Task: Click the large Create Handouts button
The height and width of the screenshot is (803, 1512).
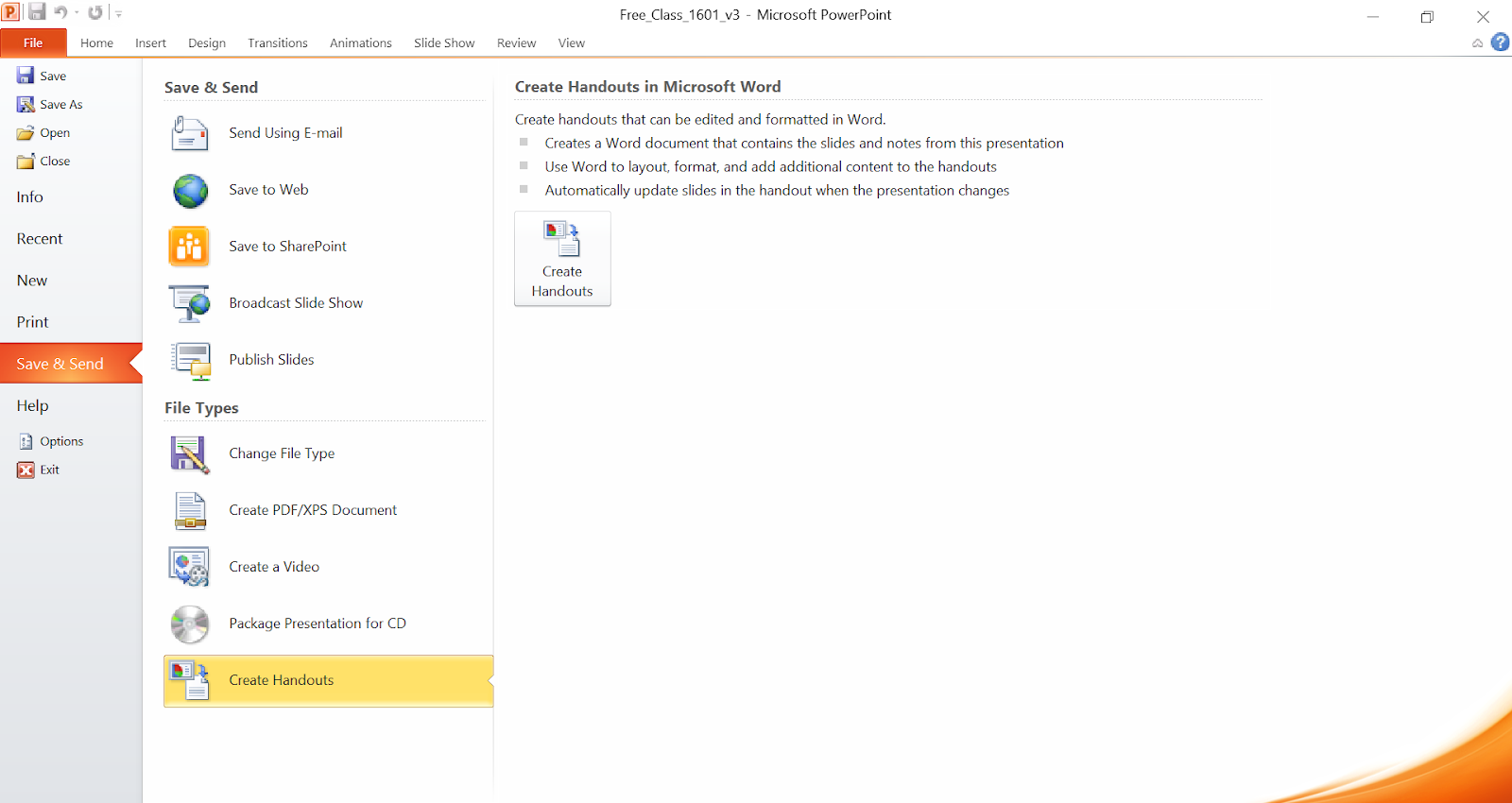Action: tap(562, 258)
